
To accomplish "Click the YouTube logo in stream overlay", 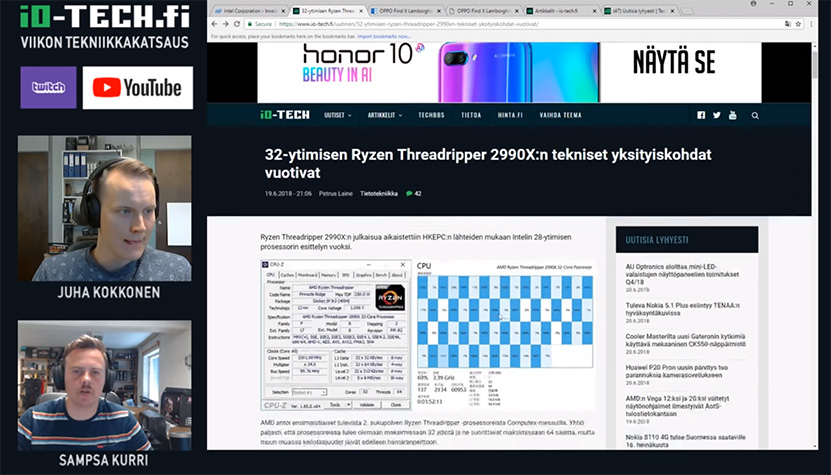I will click(138, 87).
